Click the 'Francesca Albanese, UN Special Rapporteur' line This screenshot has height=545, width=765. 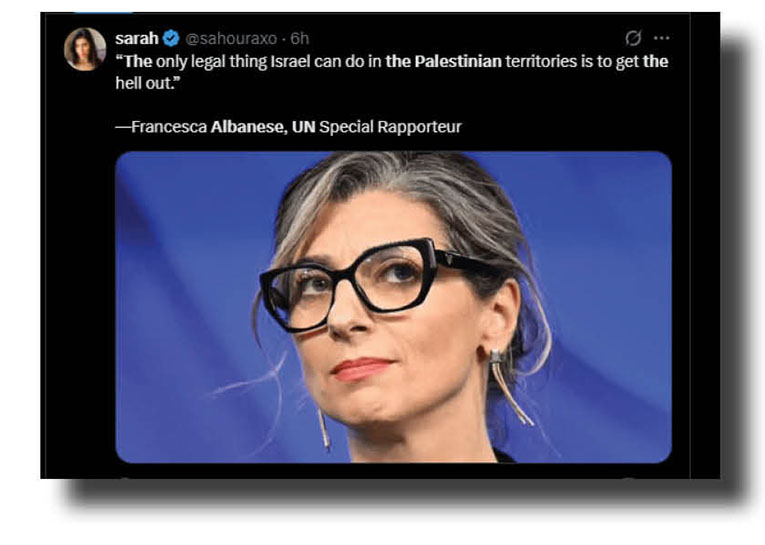coord(288,127)
